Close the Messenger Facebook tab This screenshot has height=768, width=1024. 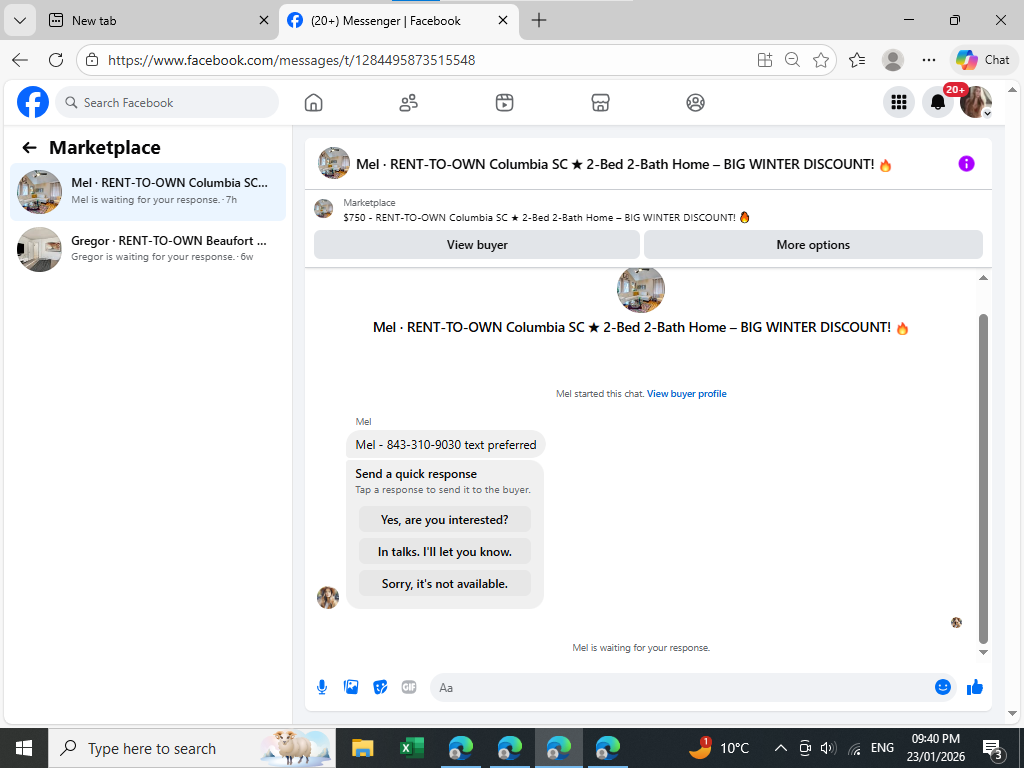(x=503, y=20)
